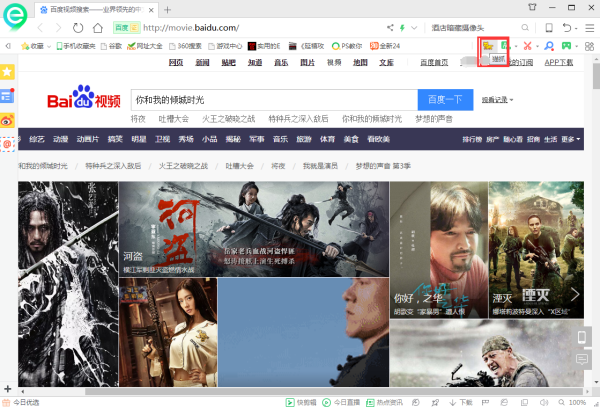
Task: Click the 百度一下 search button
Action: [445, 100]
